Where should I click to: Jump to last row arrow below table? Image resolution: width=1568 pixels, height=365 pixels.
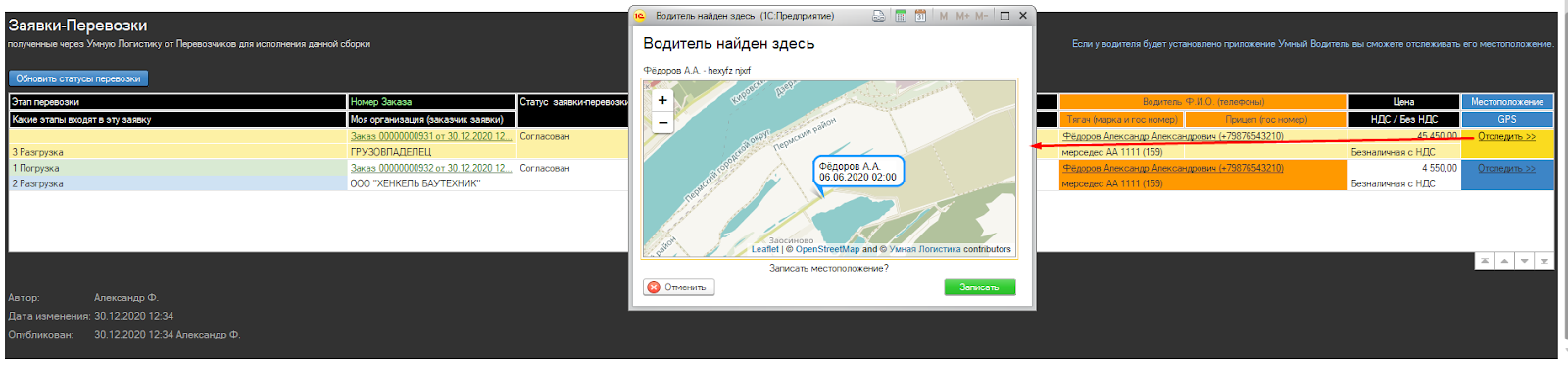[x=1543, y=261]
